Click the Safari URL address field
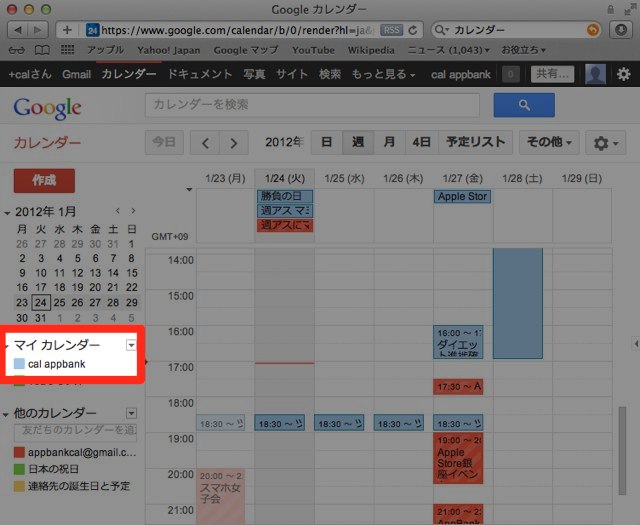Image resolution: width=640 pixels, height=525 pixels. point(235,30)
